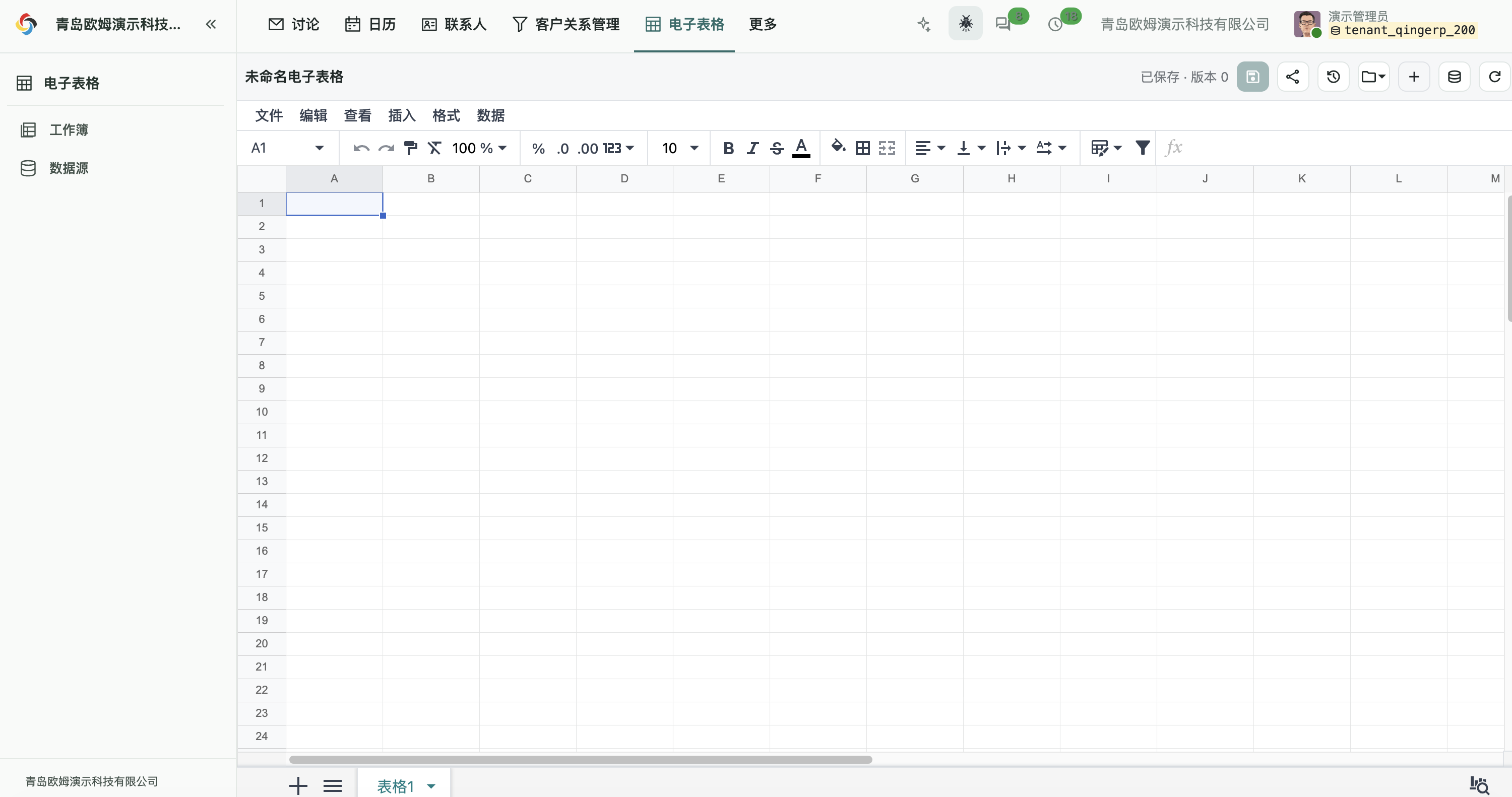
Task: Open the text color picker
Action: (801, 148)
